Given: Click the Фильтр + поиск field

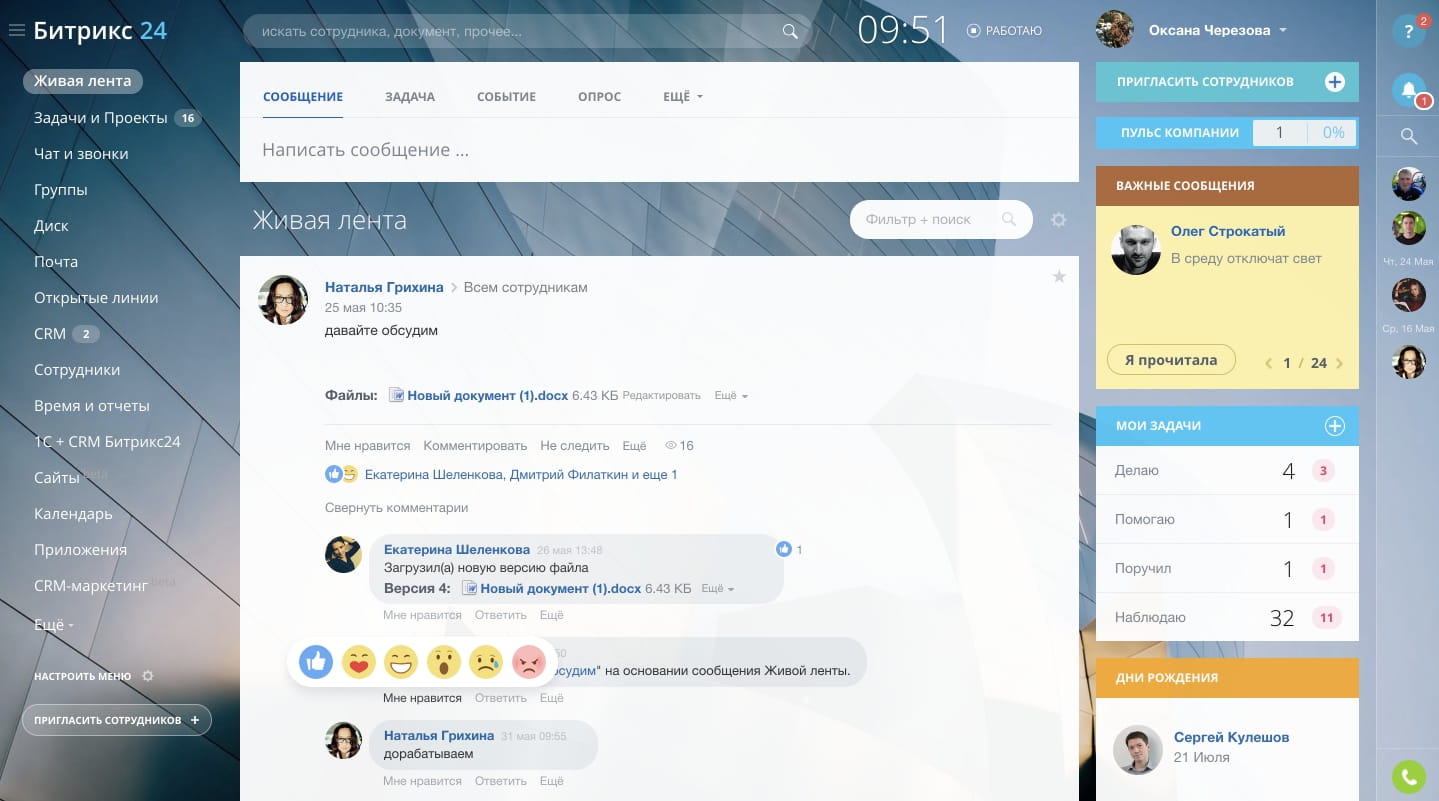Looking at the screenshot, I should pyautogui.click(x=928, y=219).
